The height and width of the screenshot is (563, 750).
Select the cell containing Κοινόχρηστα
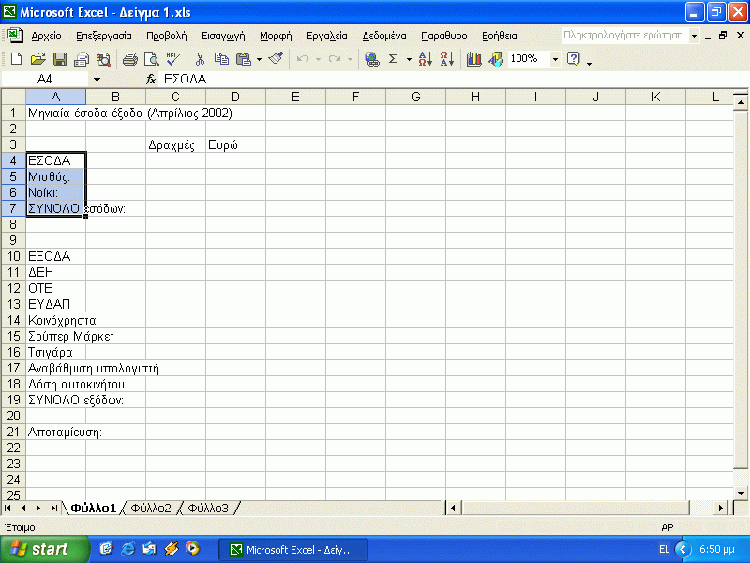[55, 320]
